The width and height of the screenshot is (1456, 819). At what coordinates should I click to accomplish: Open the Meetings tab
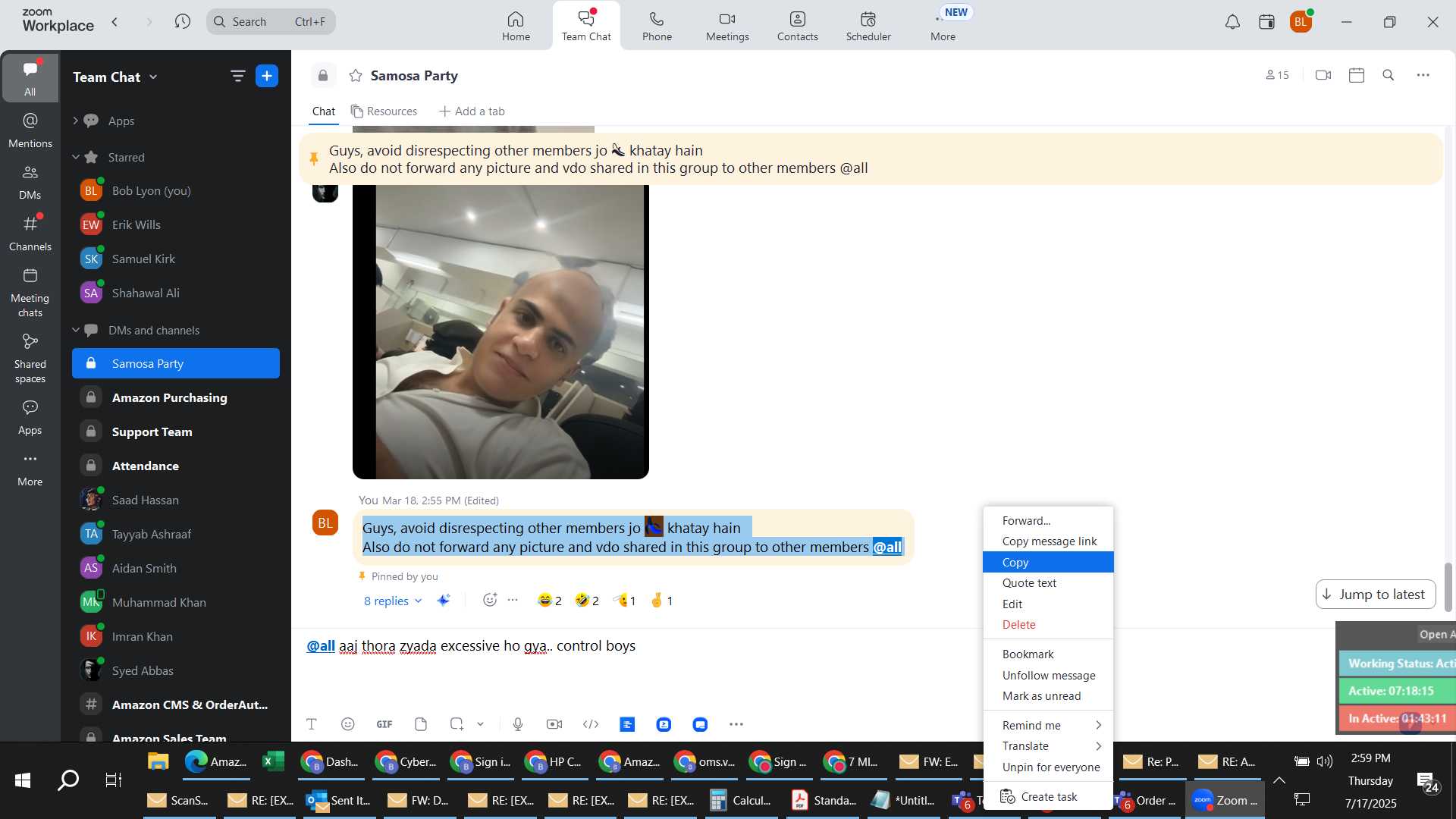727,26
